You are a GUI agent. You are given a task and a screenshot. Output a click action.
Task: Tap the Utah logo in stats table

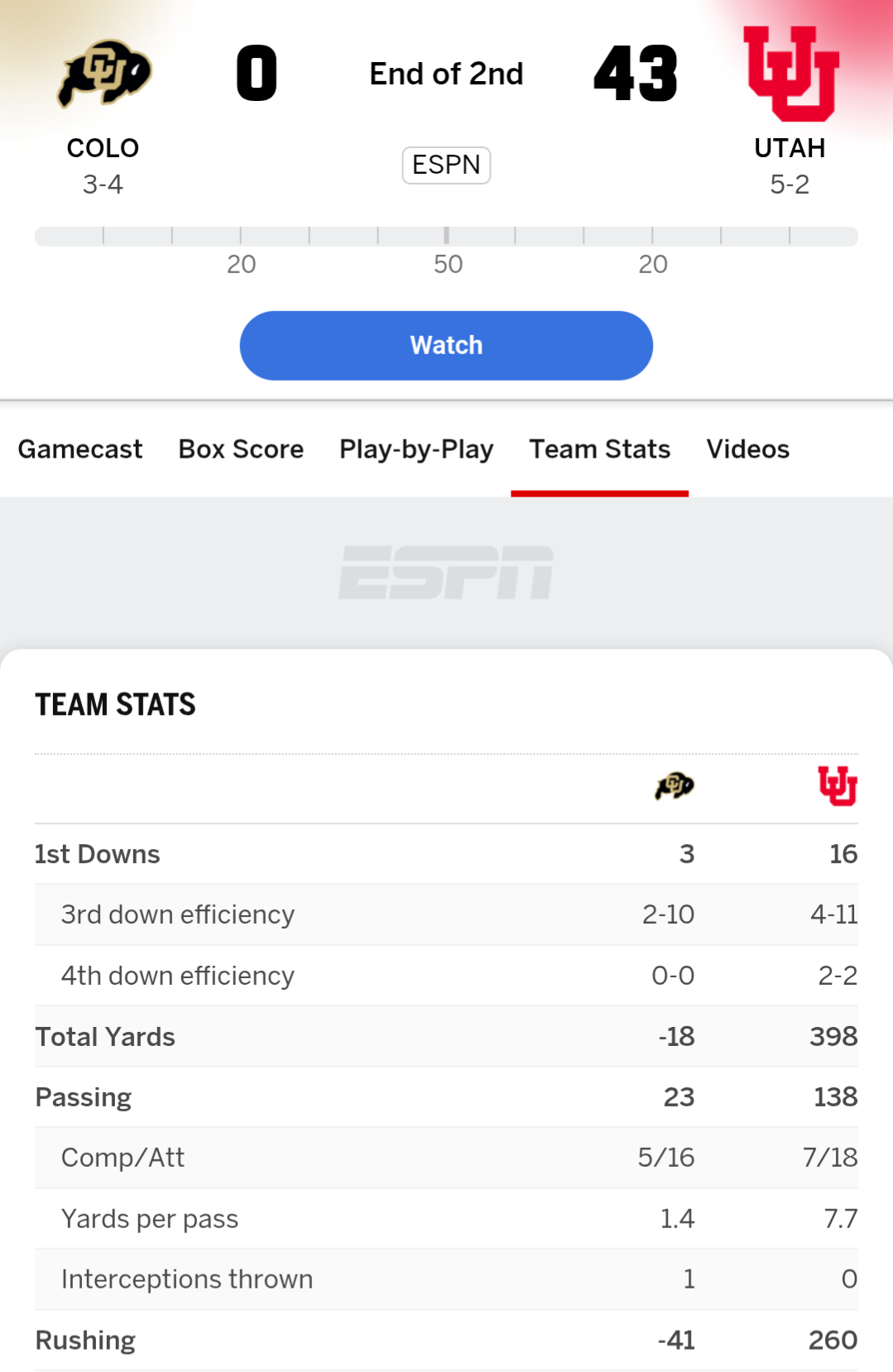[837, 785]
